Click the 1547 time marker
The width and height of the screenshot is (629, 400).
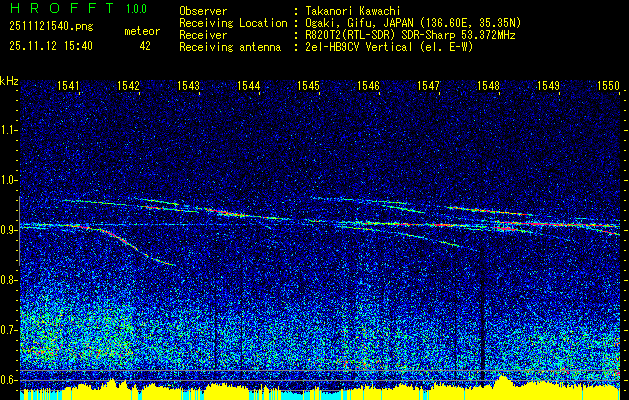click(428, 85)
